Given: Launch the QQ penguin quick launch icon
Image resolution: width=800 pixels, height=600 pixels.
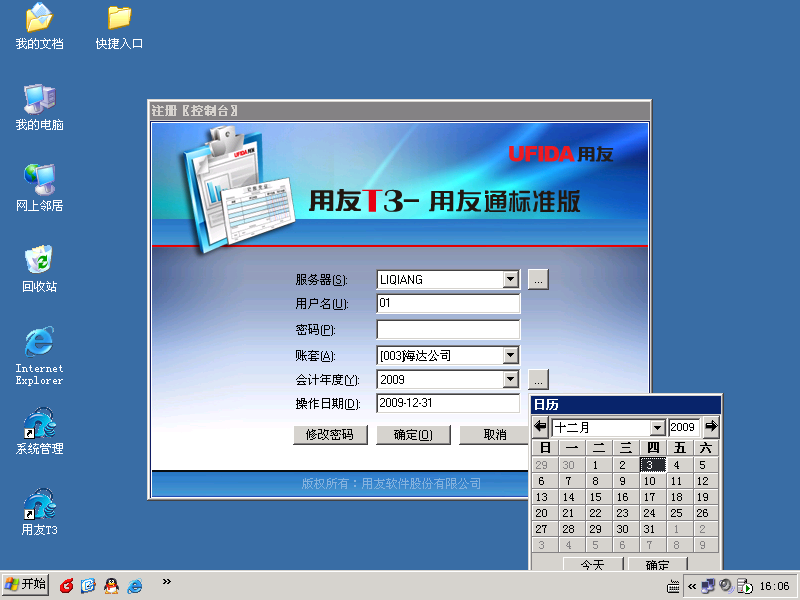Looking at the screenshot, I should click(111, 586).
